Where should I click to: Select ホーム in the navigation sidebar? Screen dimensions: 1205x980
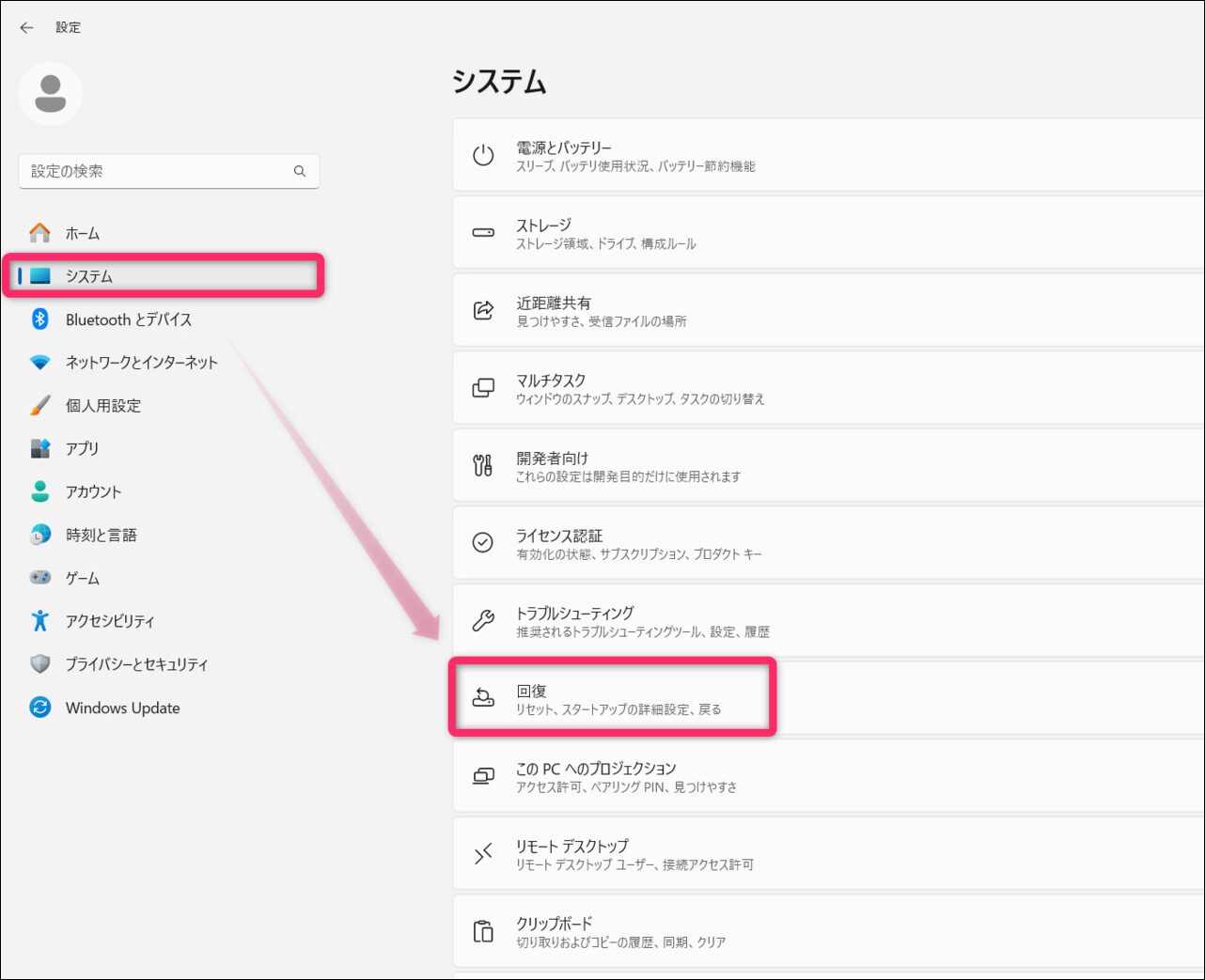(x=83, y=233)
